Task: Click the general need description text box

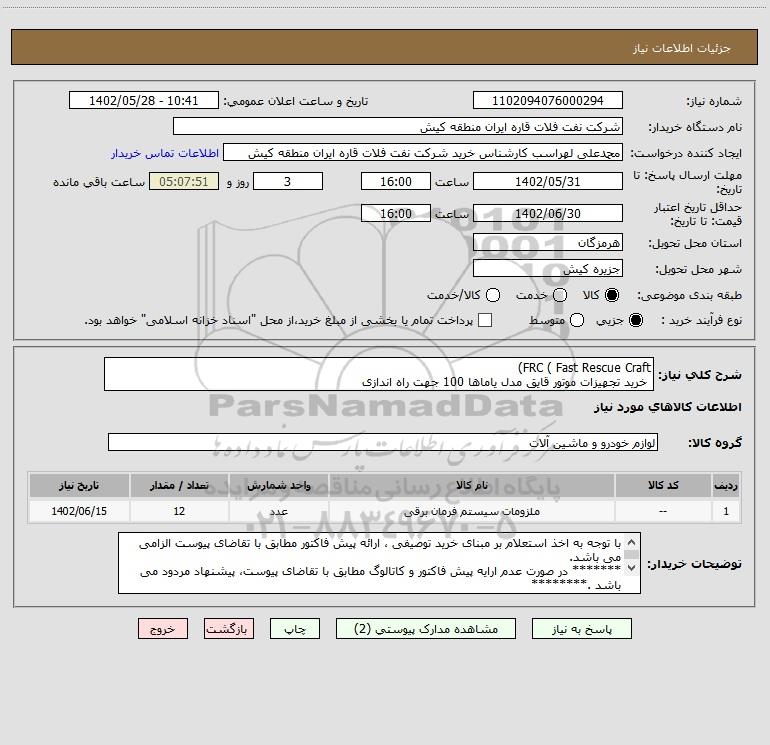Action: pyautogui.click(x=379, y=374)
